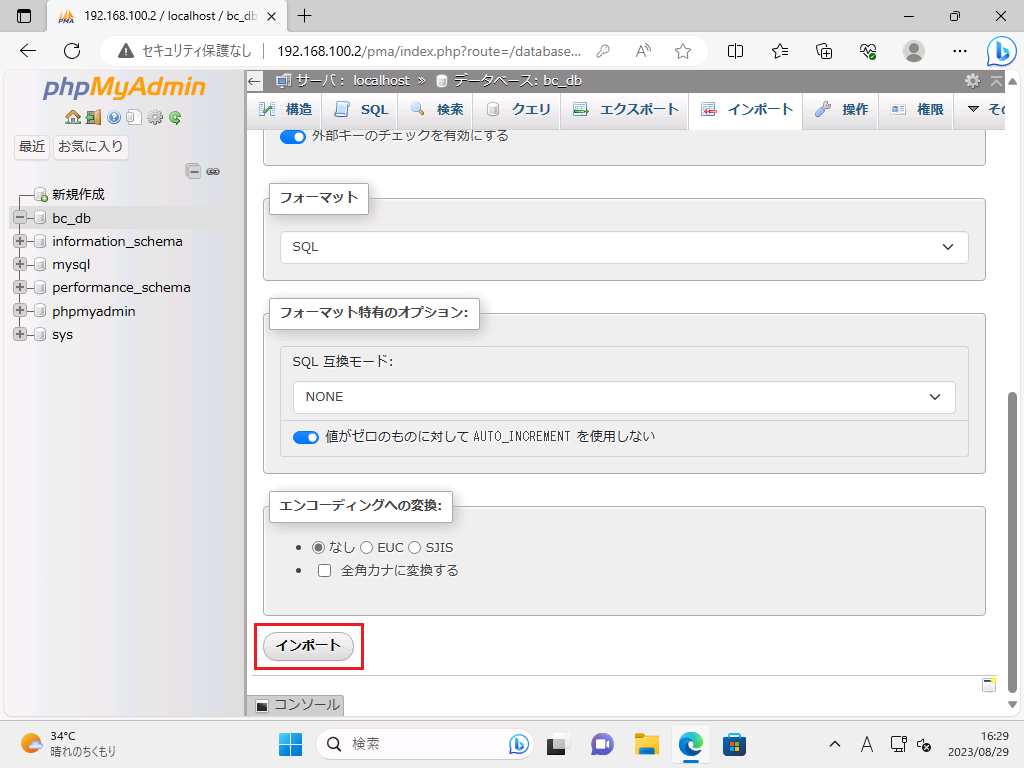Open the phpMyAdmin documentation help icon
Viewport: 1024px width, 768px height.
click(114, 117)
